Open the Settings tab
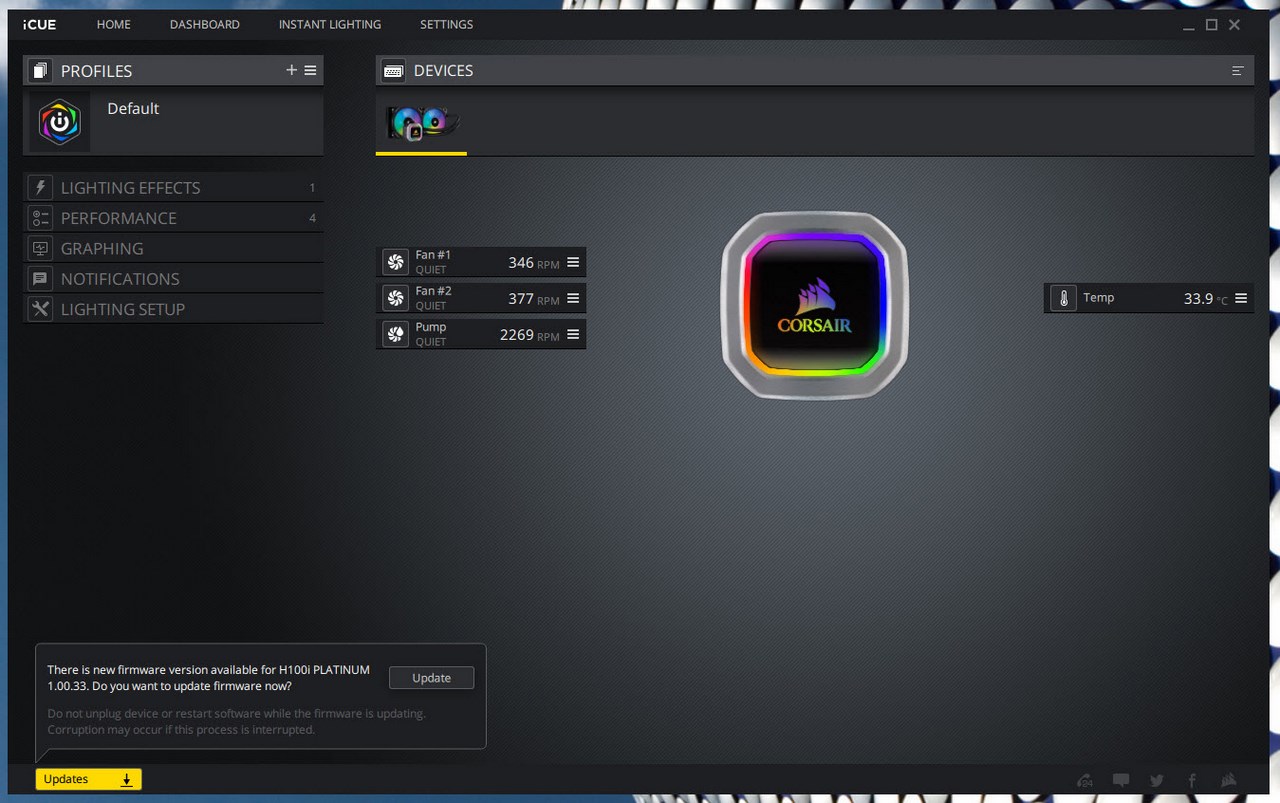The width and height of the screenshot is (1280, 803). pos(446,24)
